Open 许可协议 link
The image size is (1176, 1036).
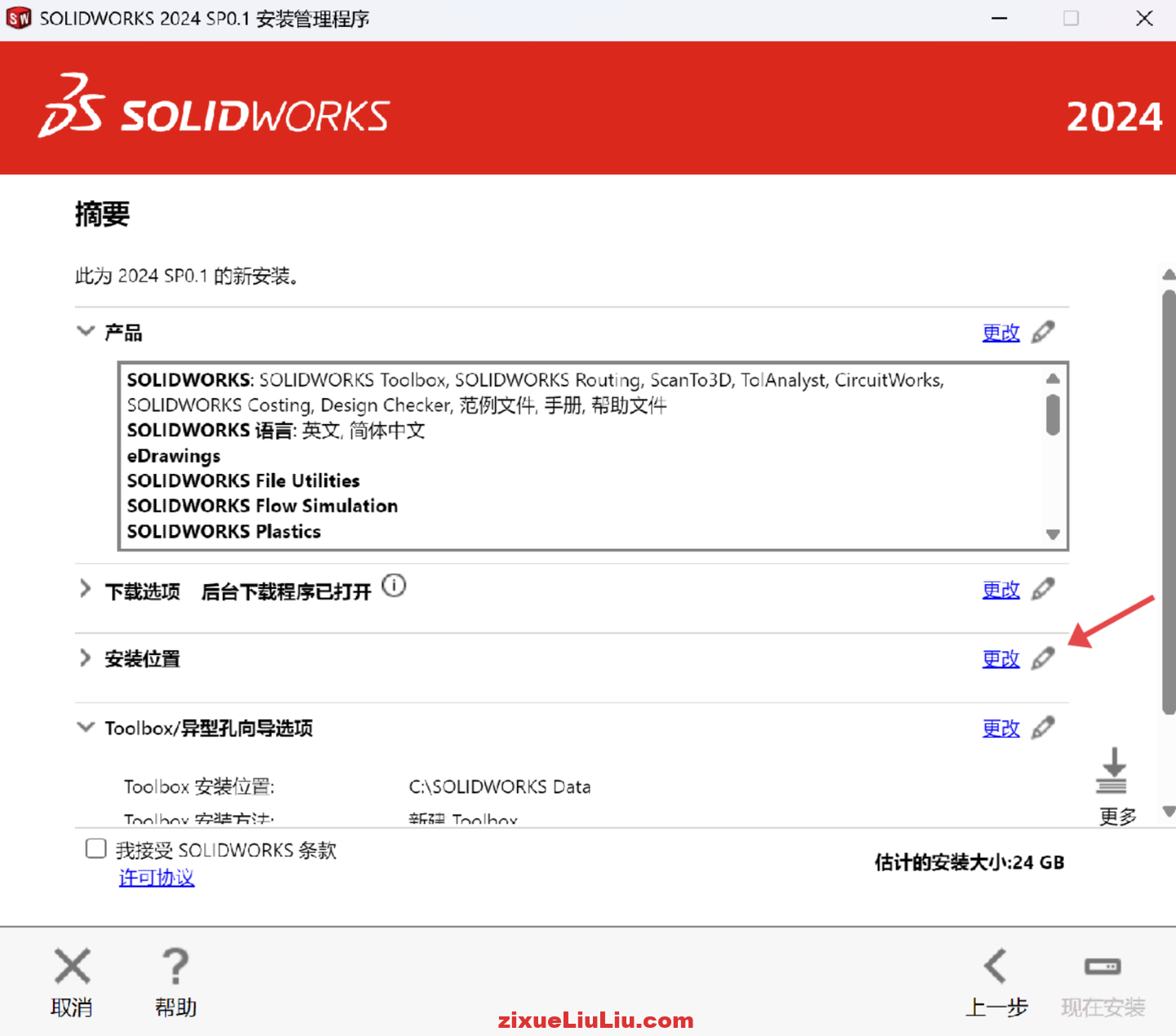coord(157,877)
